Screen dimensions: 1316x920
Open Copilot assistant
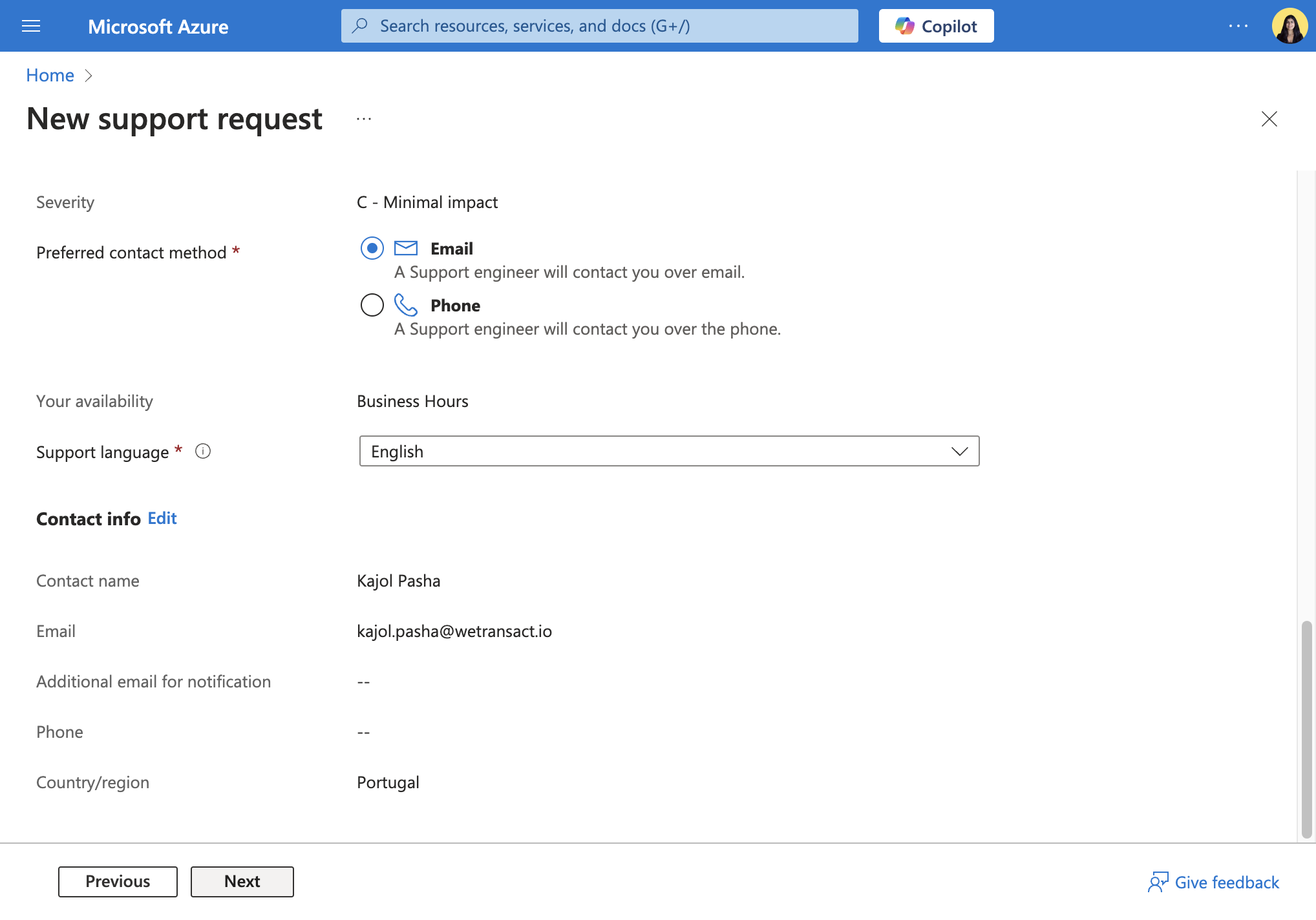point(936,26)
